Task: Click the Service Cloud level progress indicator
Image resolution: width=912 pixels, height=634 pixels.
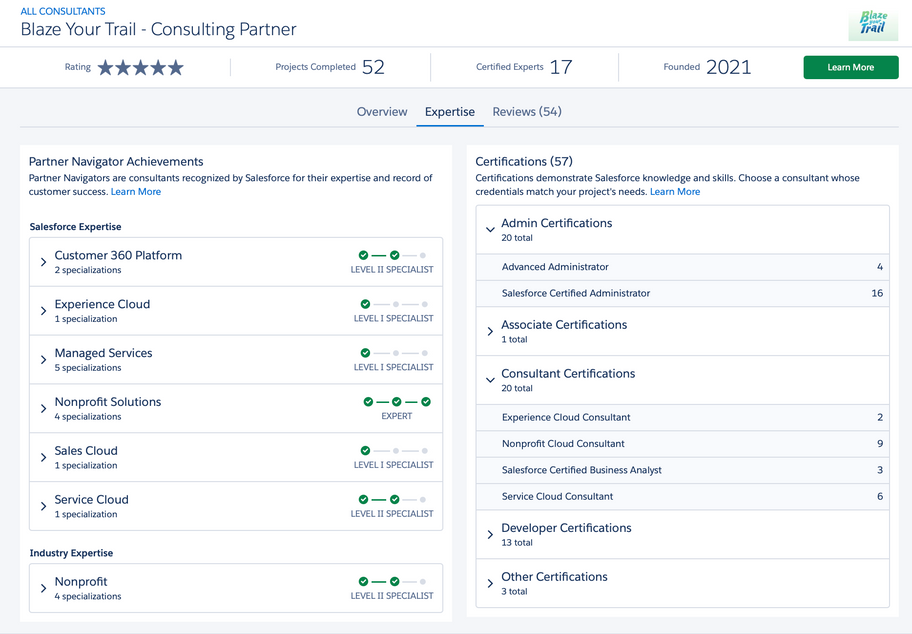Action: coord(394,500)
